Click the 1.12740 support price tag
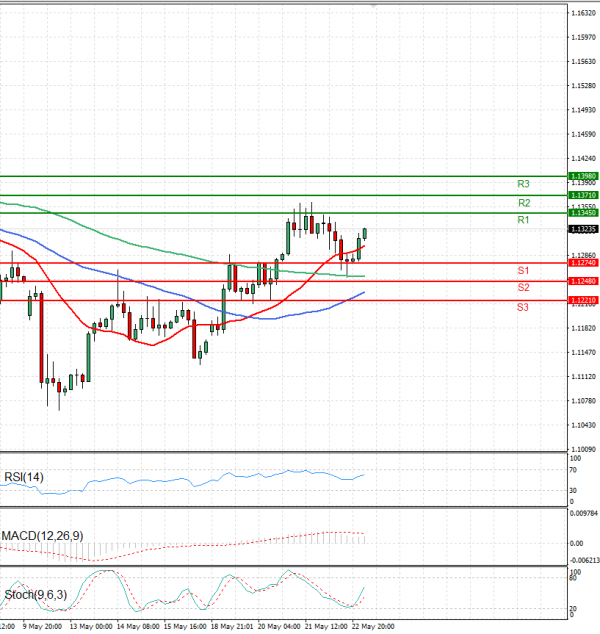 [583, 263]
